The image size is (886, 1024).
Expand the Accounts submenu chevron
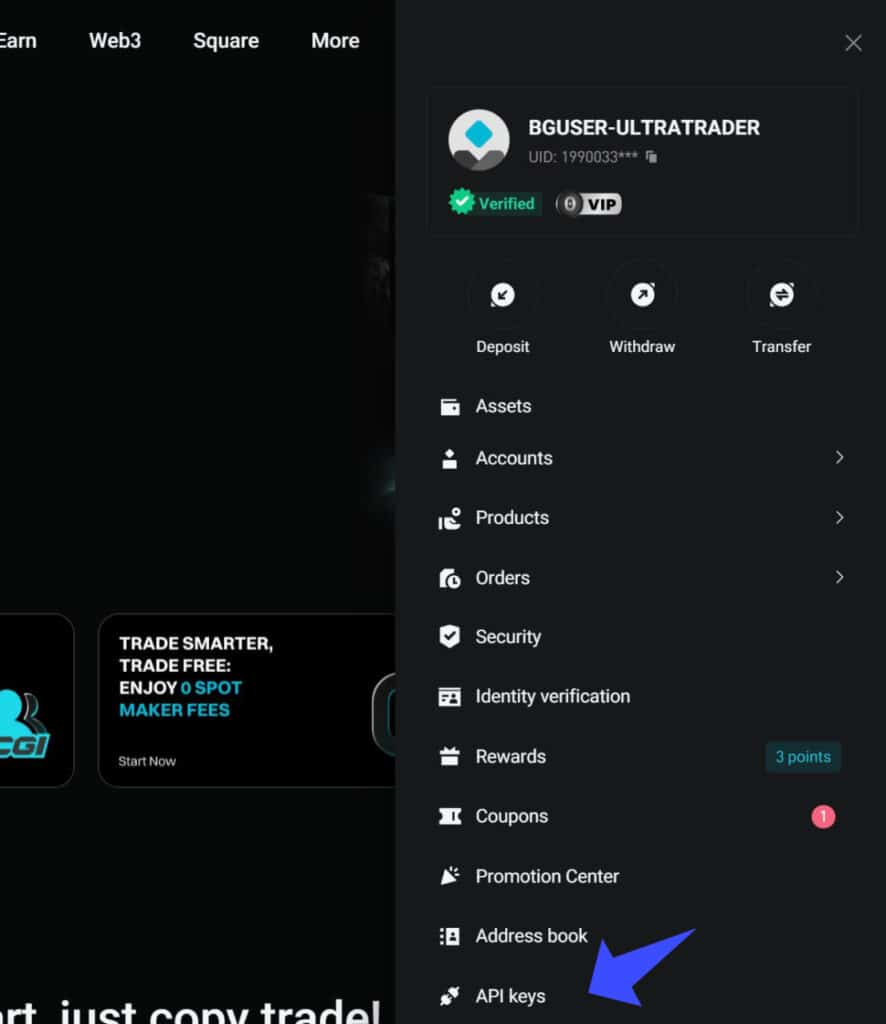[839, 458]
